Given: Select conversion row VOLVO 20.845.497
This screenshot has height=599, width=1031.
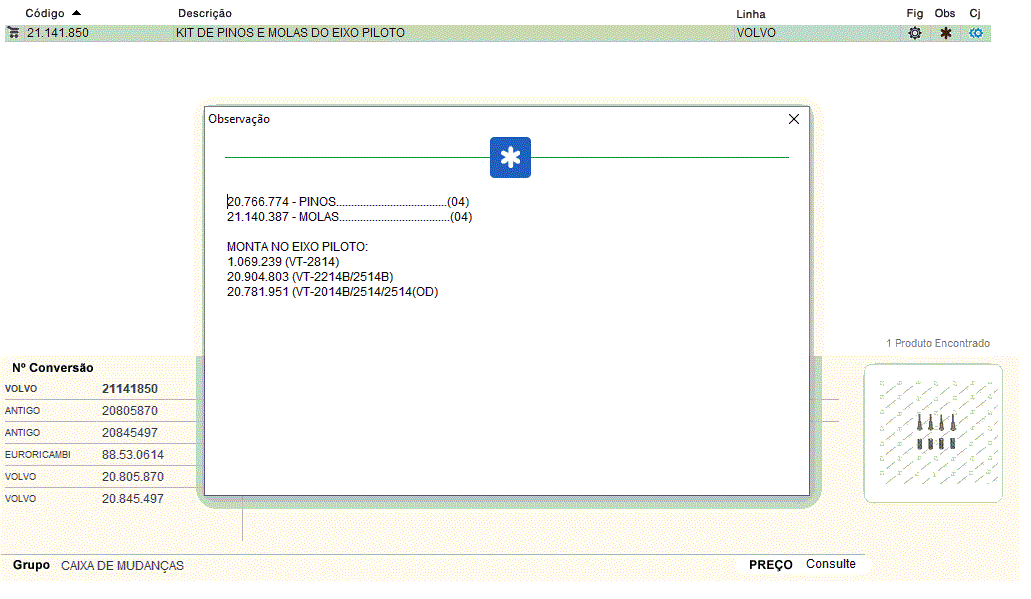Looking at the screenshot, I should point(100,499).
